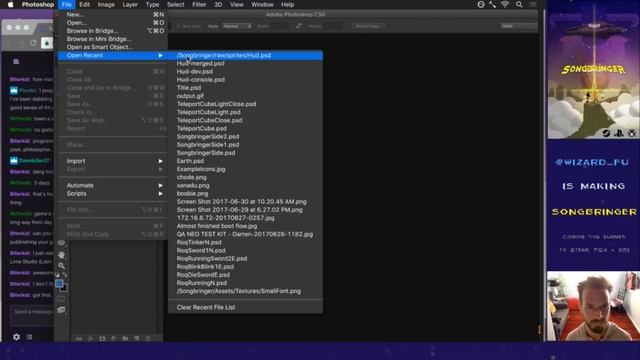Click the PlayStation logo on the Songbringer poster
The width and height of the screenshot is (640, 360).
(x=619, y=133)
